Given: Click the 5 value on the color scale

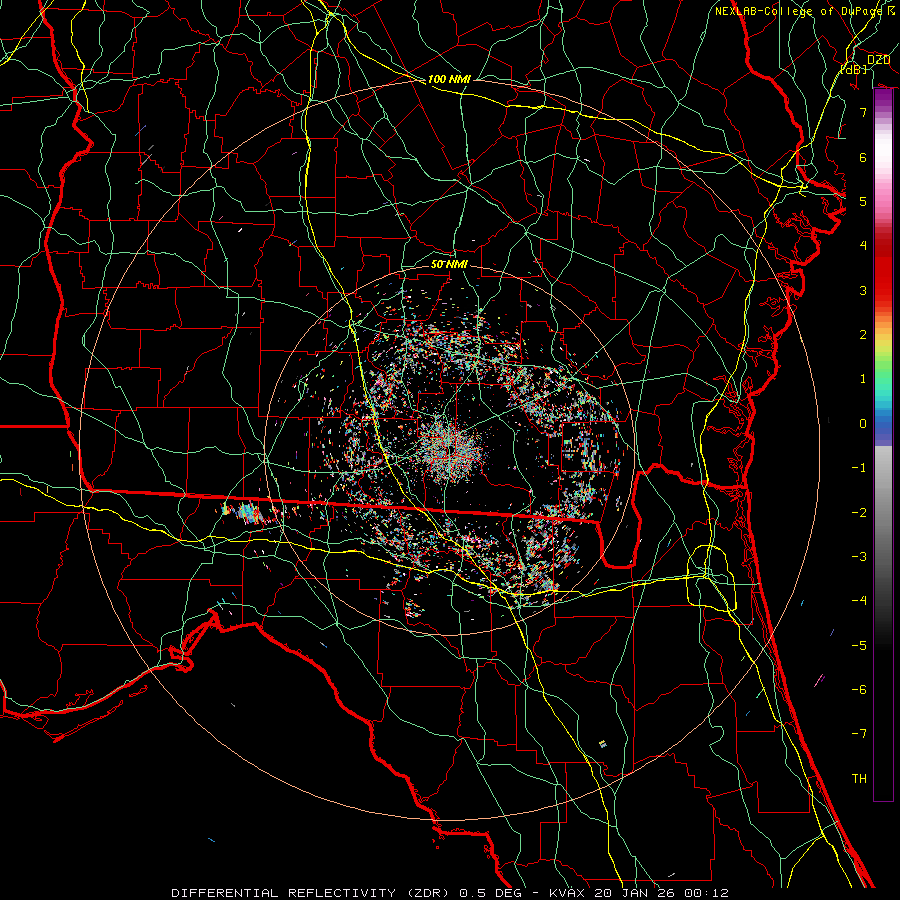Looking at the screenshot, I should point(863,201).
